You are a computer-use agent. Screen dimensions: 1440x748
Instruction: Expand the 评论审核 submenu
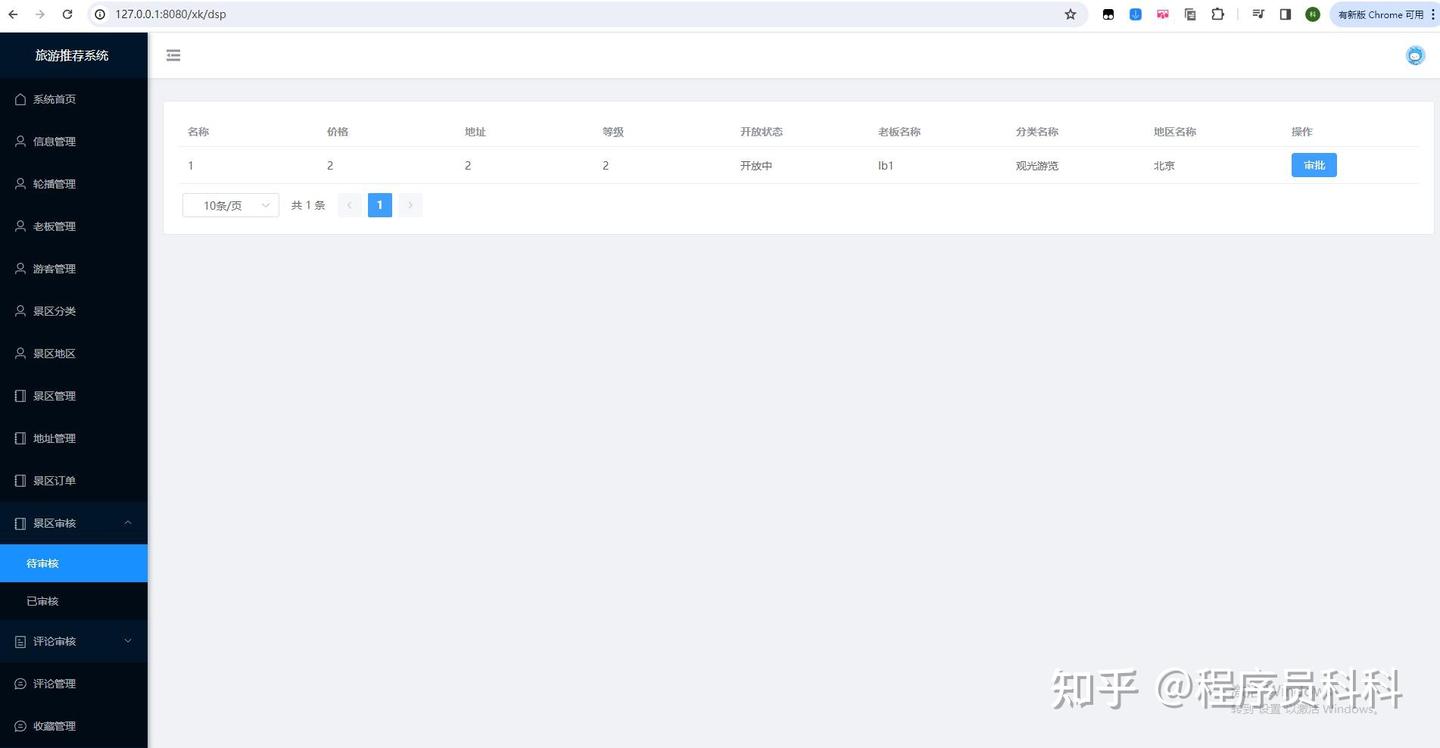[74, 641]
